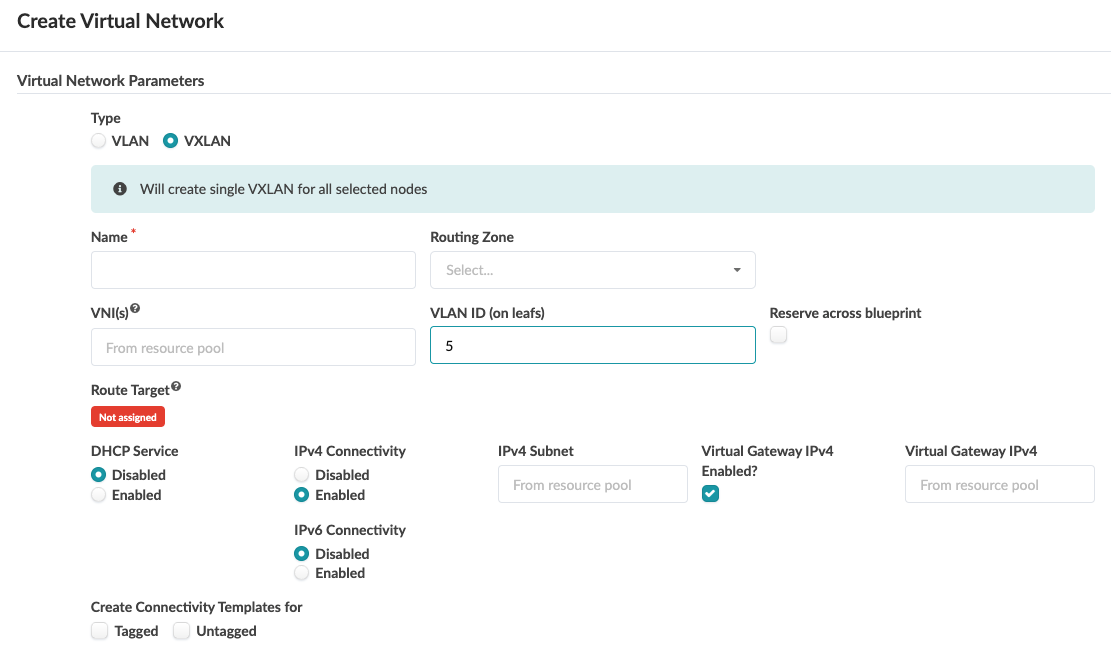The width and height of the screenshot is (1111, 661).
Task: Select the VLAN type radio button
Action: click(x=98, y=141)
